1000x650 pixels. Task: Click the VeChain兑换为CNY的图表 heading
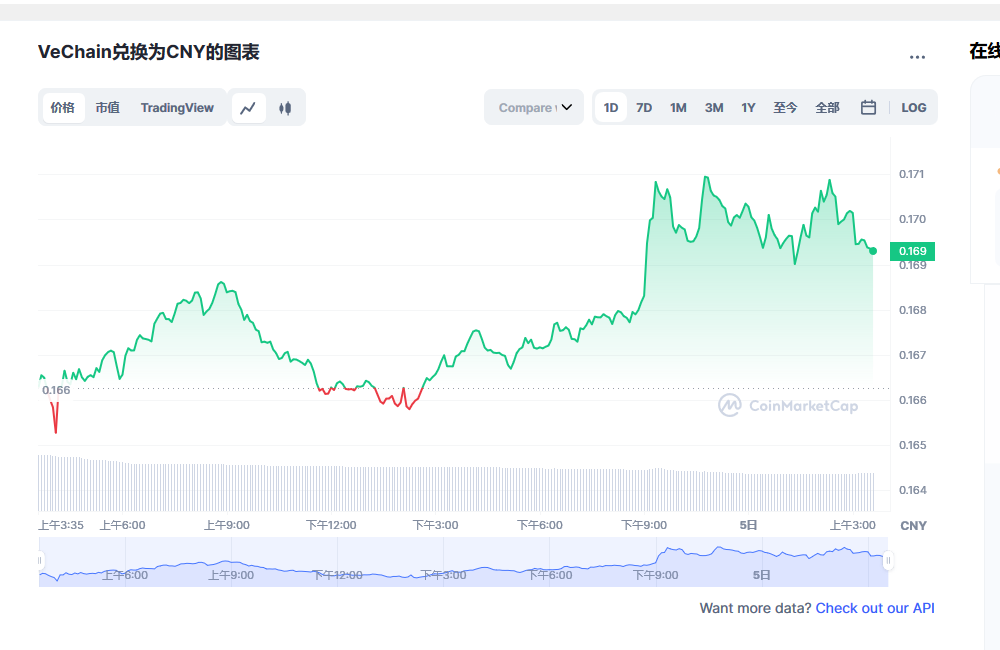[149, 52]
